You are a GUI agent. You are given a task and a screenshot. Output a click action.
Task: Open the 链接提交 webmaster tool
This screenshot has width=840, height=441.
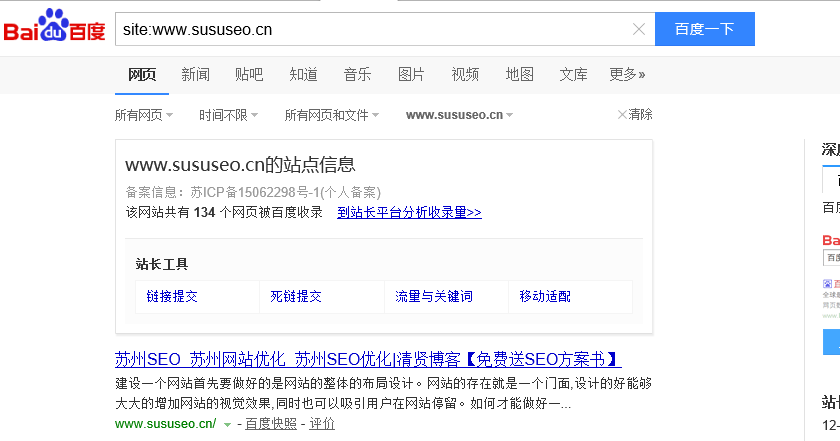[x=172, y=296]
